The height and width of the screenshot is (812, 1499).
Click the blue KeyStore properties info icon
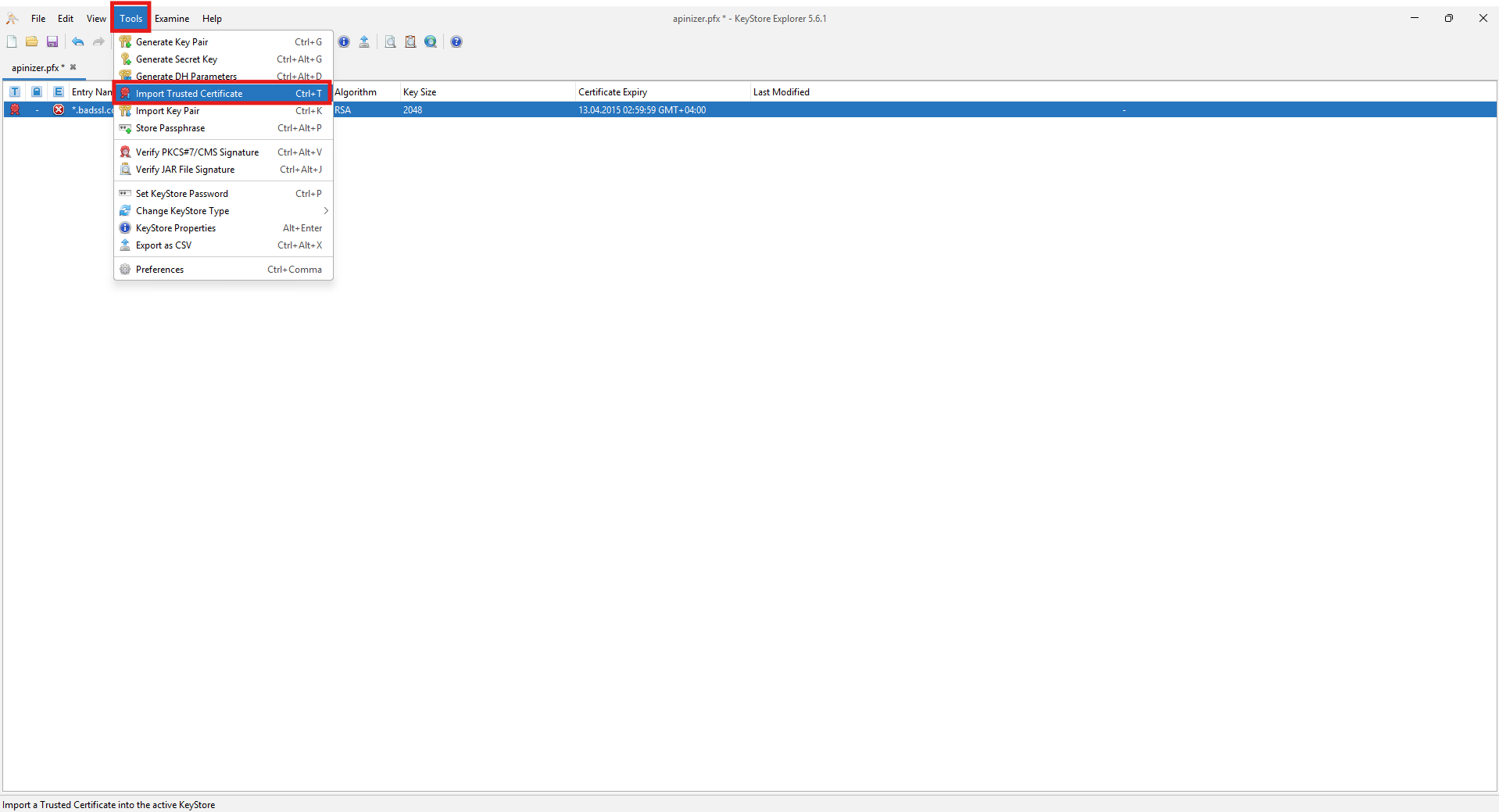tap(344, 42)
